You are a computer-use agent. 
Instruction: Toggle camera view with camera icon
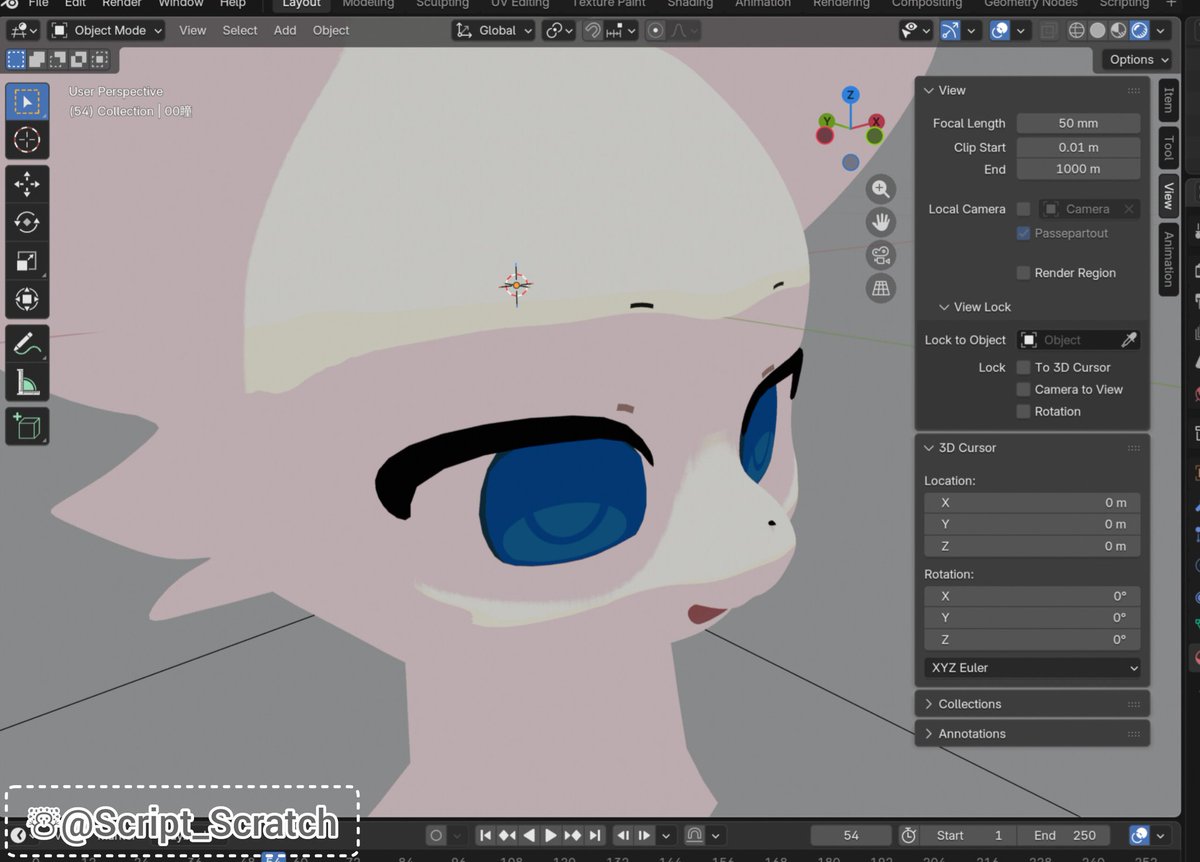coord(880,255)
